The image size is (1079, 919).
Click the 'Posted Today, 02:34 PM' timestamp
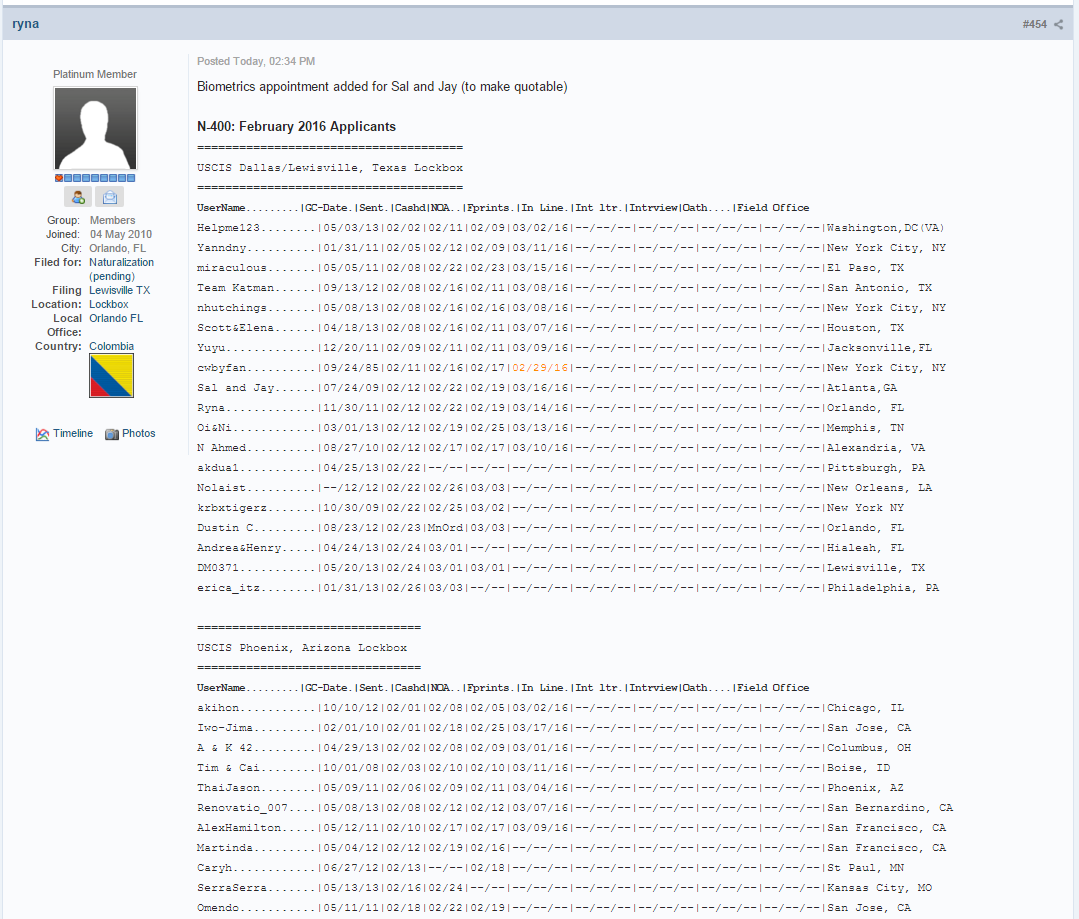click(256, 61)
